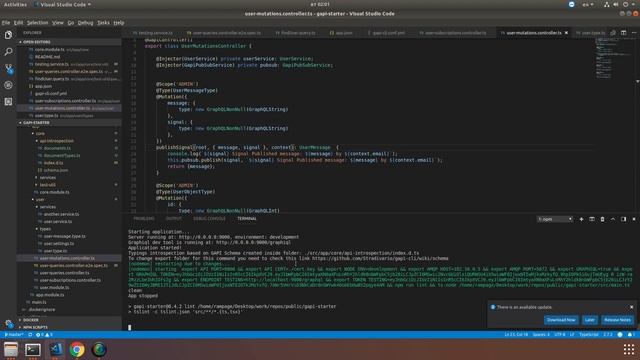Open the Tasks menu

(103, 23)
